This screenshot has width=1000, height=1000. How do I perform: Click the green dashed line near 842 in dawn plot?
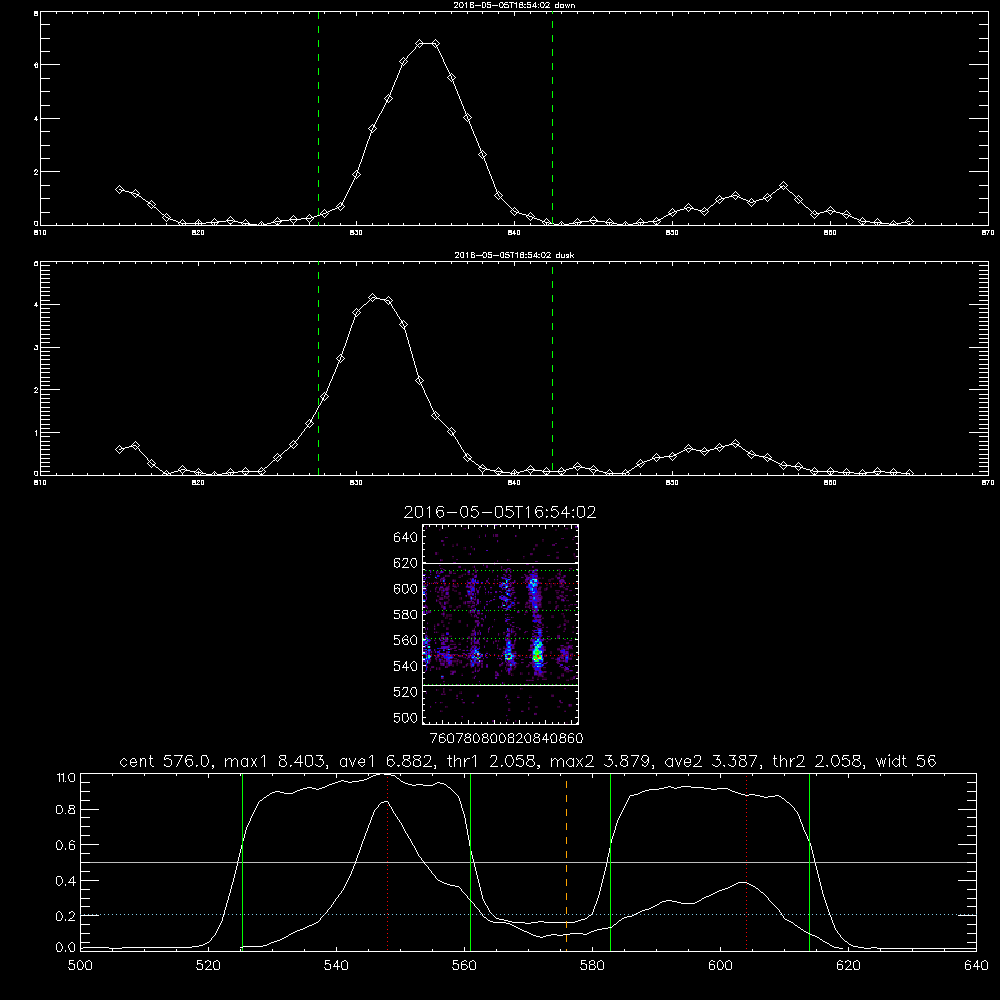552,119
